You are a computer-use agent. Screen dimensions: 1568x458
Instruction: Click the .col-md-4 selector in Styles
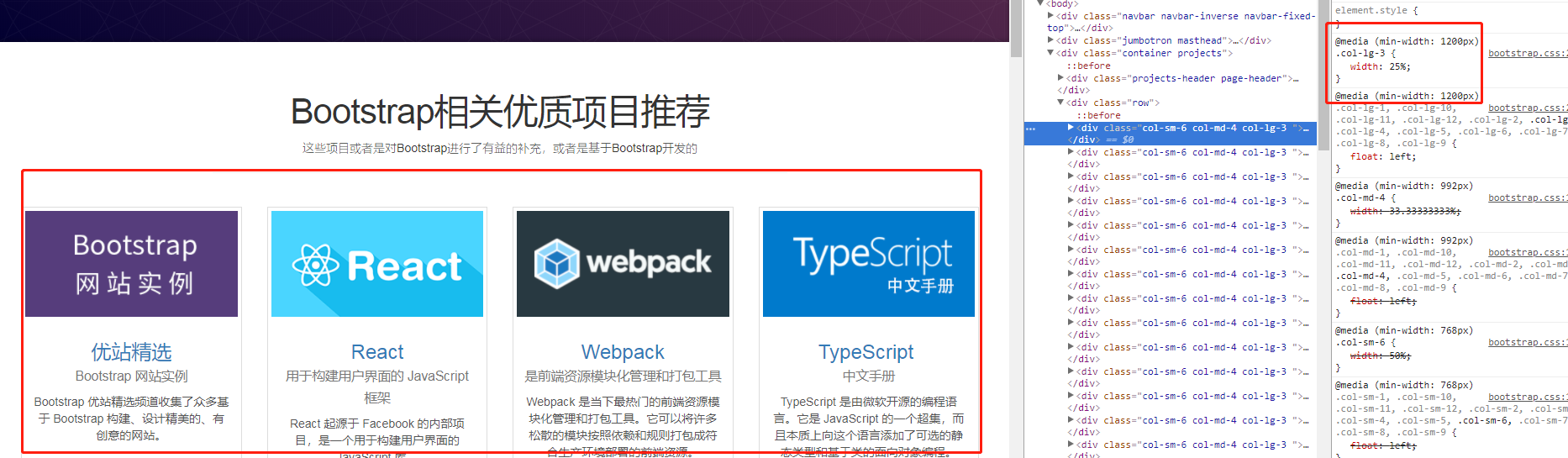tap(1360, 198)
